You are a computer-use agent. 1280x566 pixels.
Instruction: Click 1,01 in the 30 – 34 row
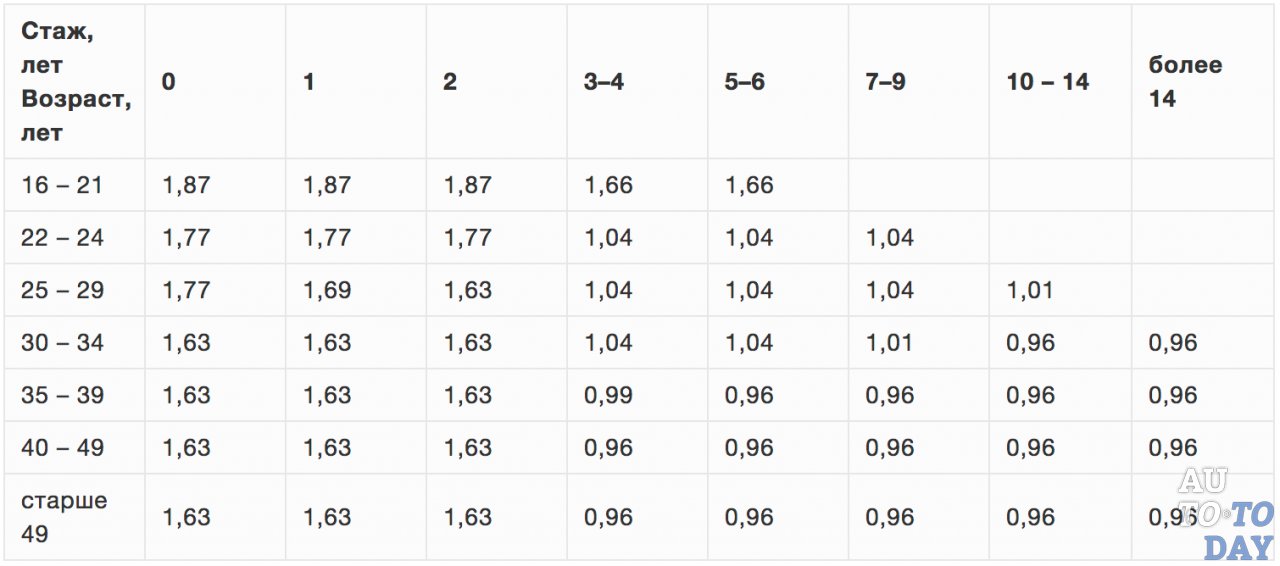pyautogui.click(x=889, y=343)
